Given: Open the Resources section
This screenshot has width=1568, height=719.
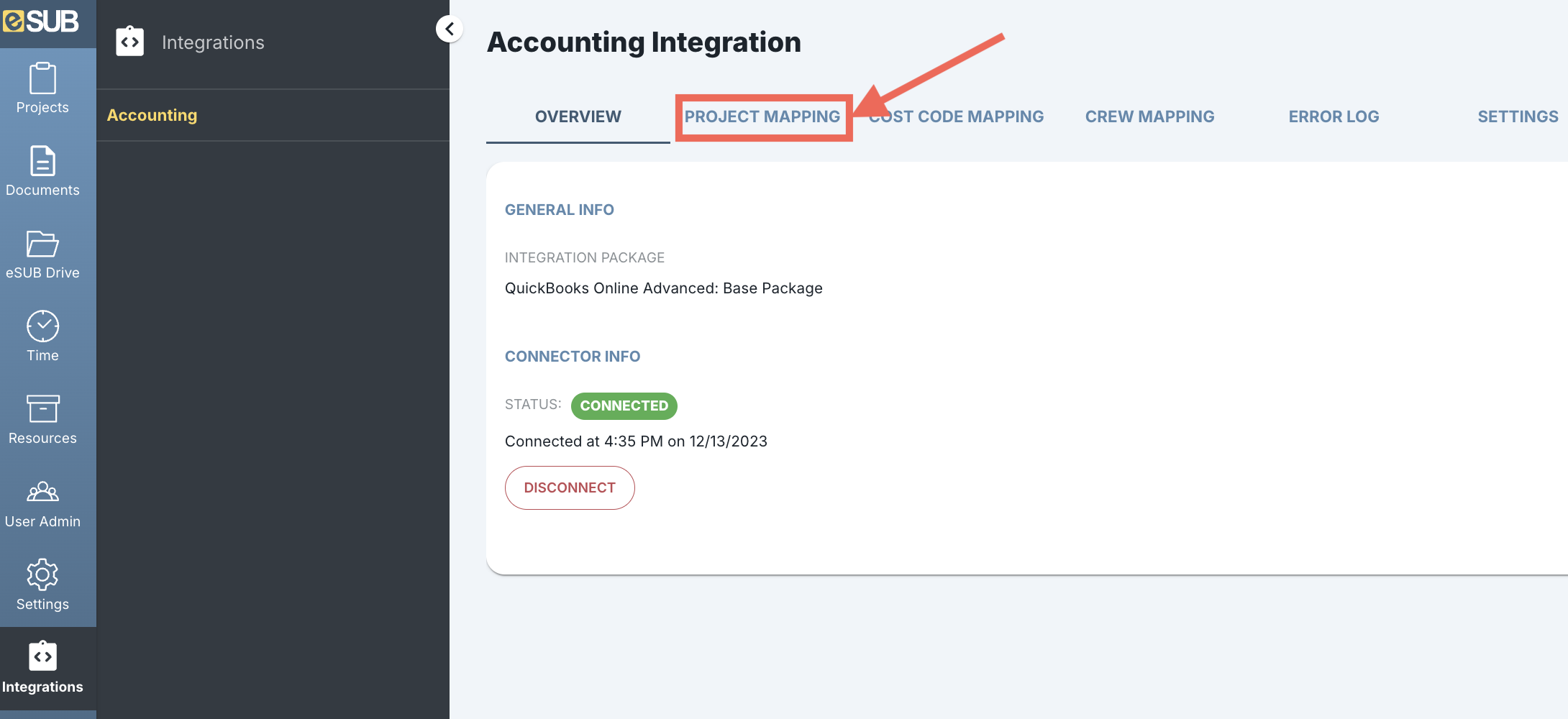Looking at the screenshot, I should coord(42,420).
